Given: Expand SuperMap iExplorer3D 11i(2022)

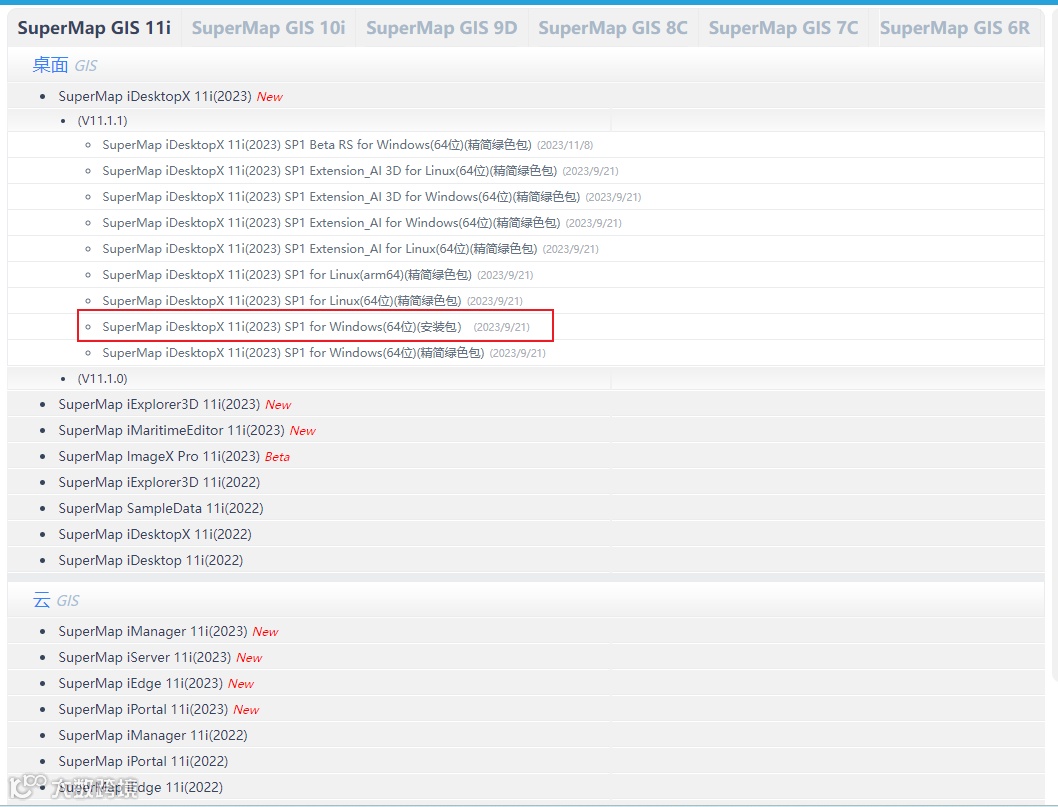Looking at the screenshot, I should (x=159, y=482).
